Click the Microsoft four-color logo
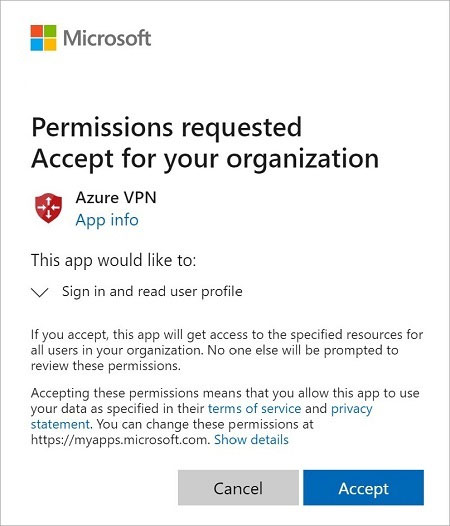 pos(43,38)
